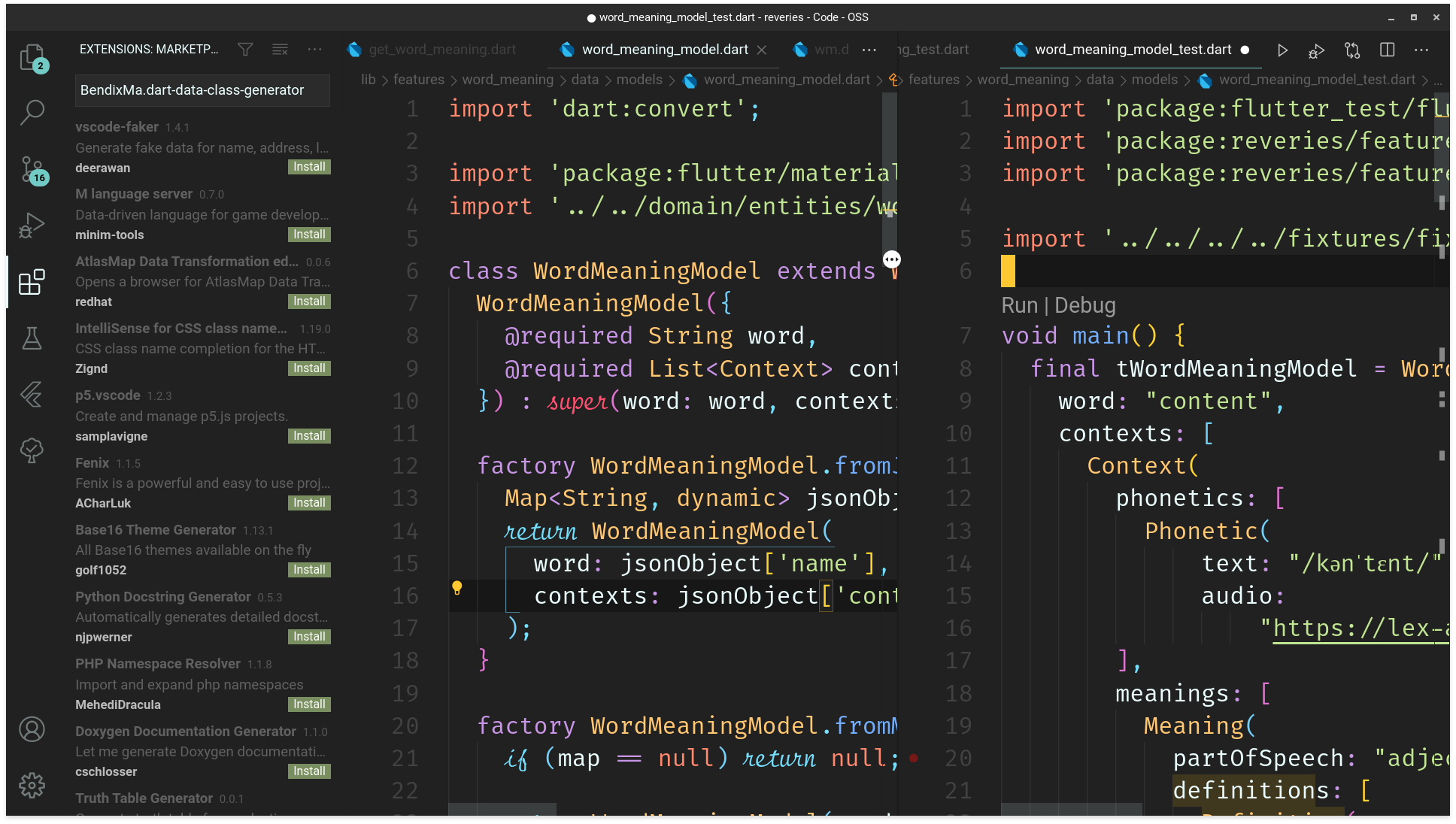Open Source Control view with 16 changes
Viewport: 1456px width, 824px height.
32,169
